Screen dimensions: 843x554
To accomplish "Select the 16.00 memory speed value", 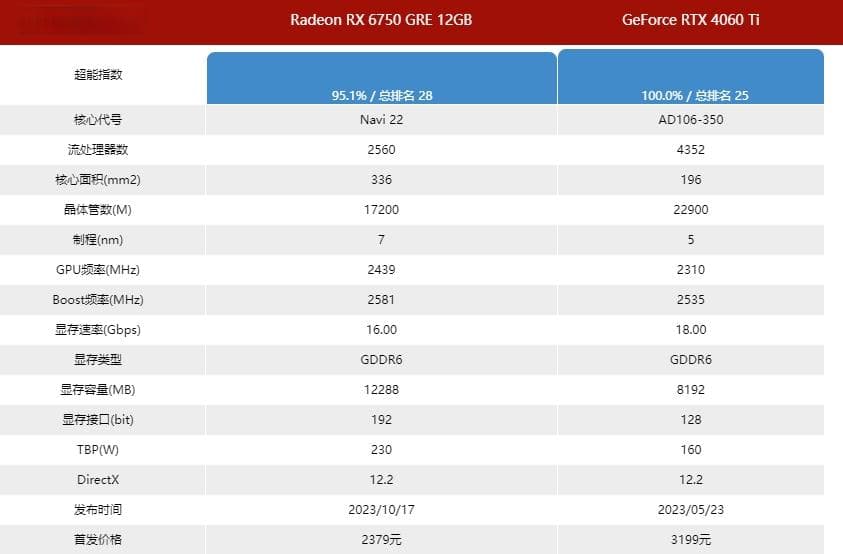I will 381,330.
